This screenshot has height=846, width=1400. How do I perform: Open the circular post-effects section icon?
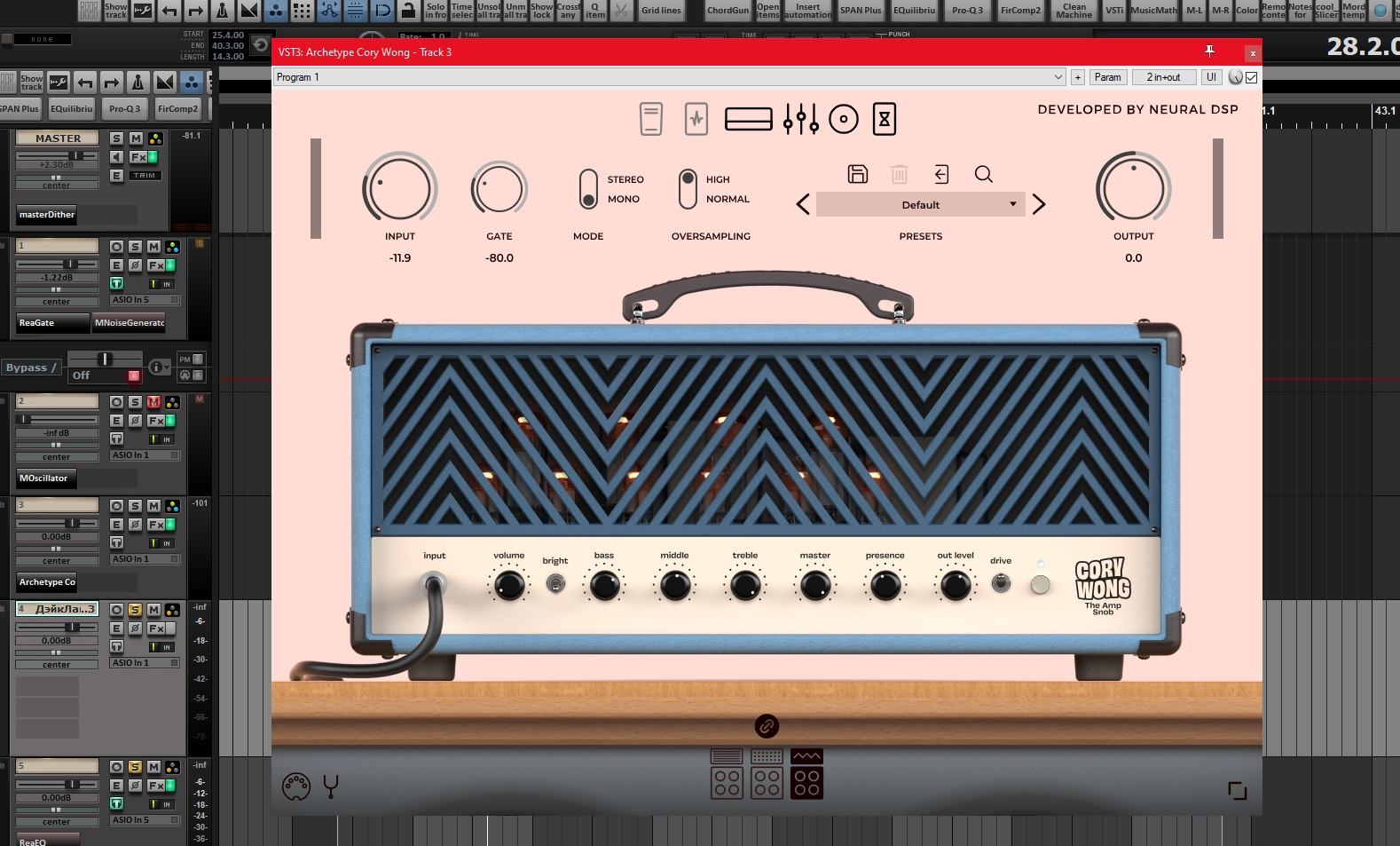point(844,119)
